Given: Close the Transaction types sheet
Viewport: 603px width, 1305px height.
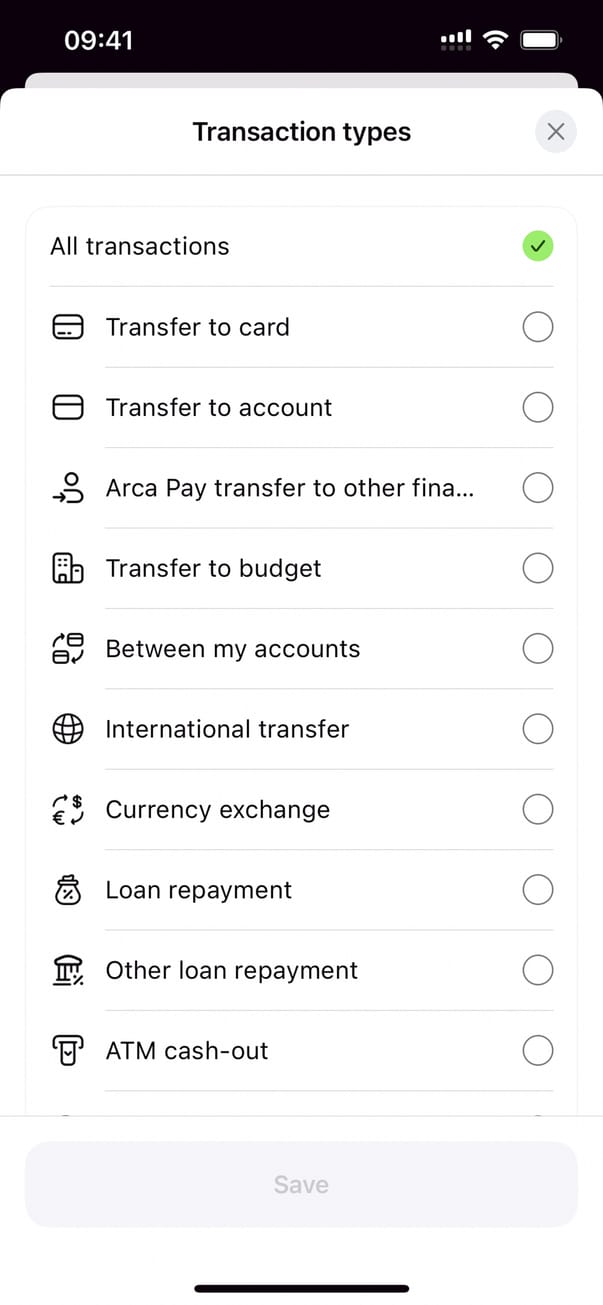Looking at the screenshot, I should (556, 132).
